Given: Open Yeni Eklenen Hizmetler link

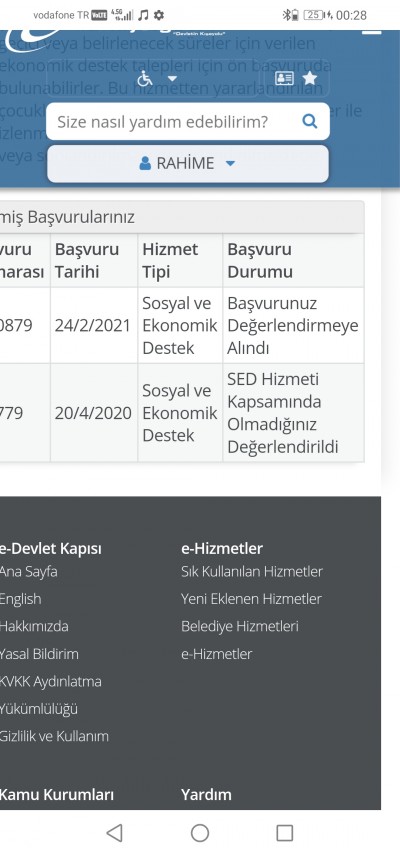Looking at the screenshot, I should (251, 599).
